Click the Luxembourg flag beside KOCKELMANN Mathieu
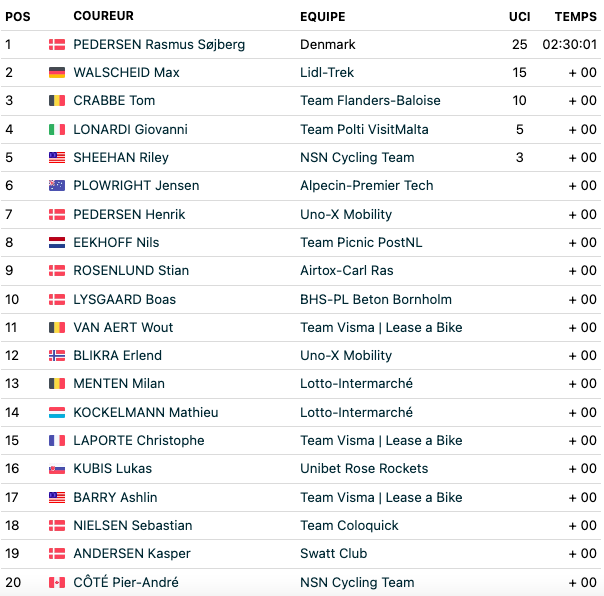 [57, 413]
